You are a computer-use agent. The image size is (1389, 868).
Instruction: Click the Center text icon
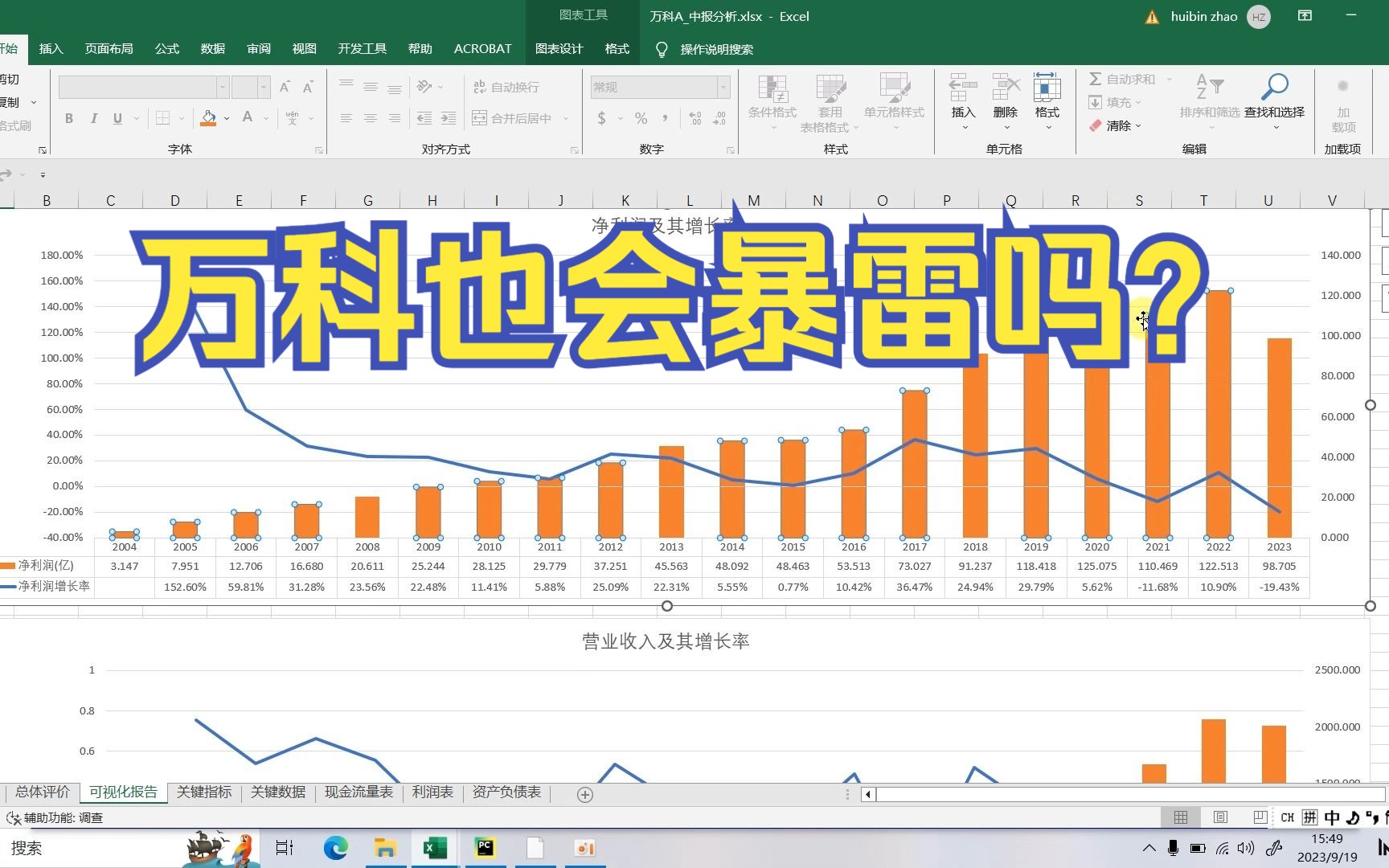[371, 118]
